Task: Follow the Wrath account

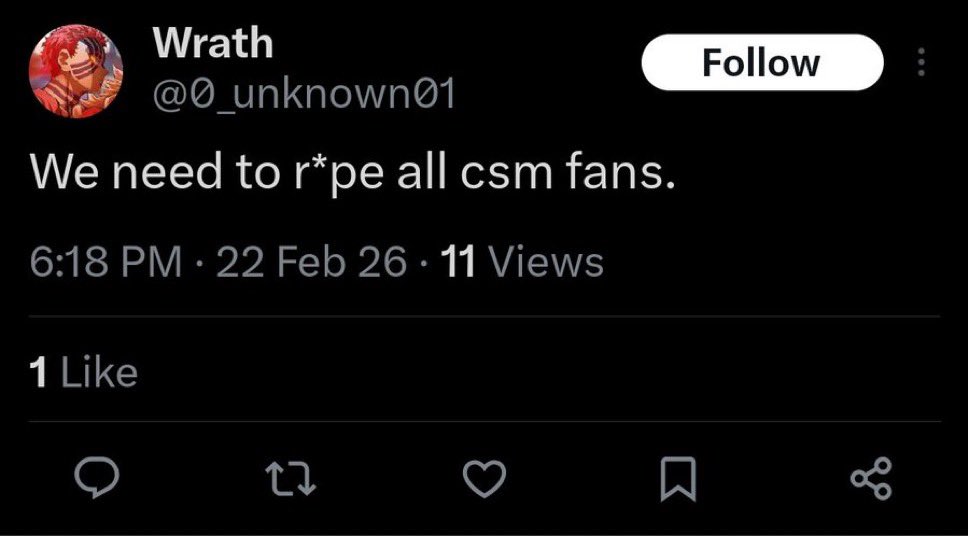Action: coord(760,63)
